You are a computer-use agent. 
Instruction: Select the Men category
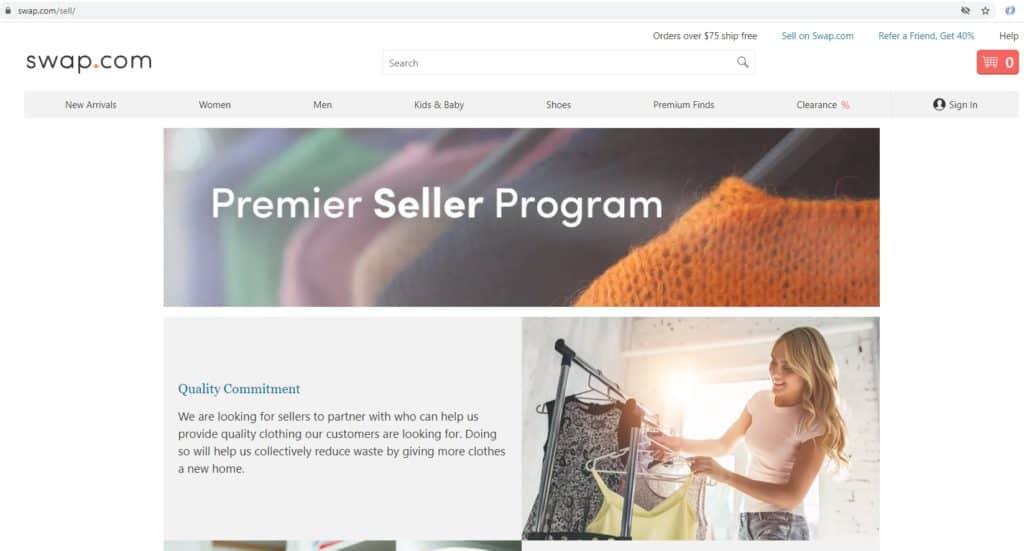coord(323,104)
